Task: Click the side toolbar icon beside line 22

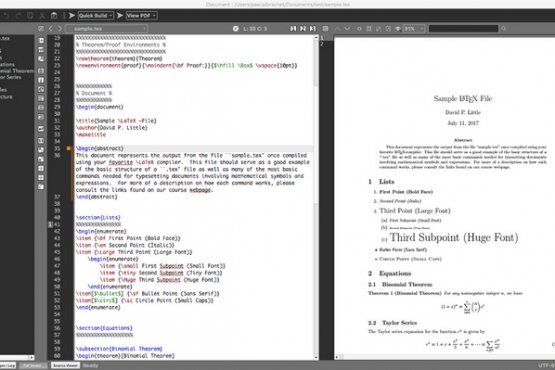Action: pyautogui.click(x=41, y=59)
